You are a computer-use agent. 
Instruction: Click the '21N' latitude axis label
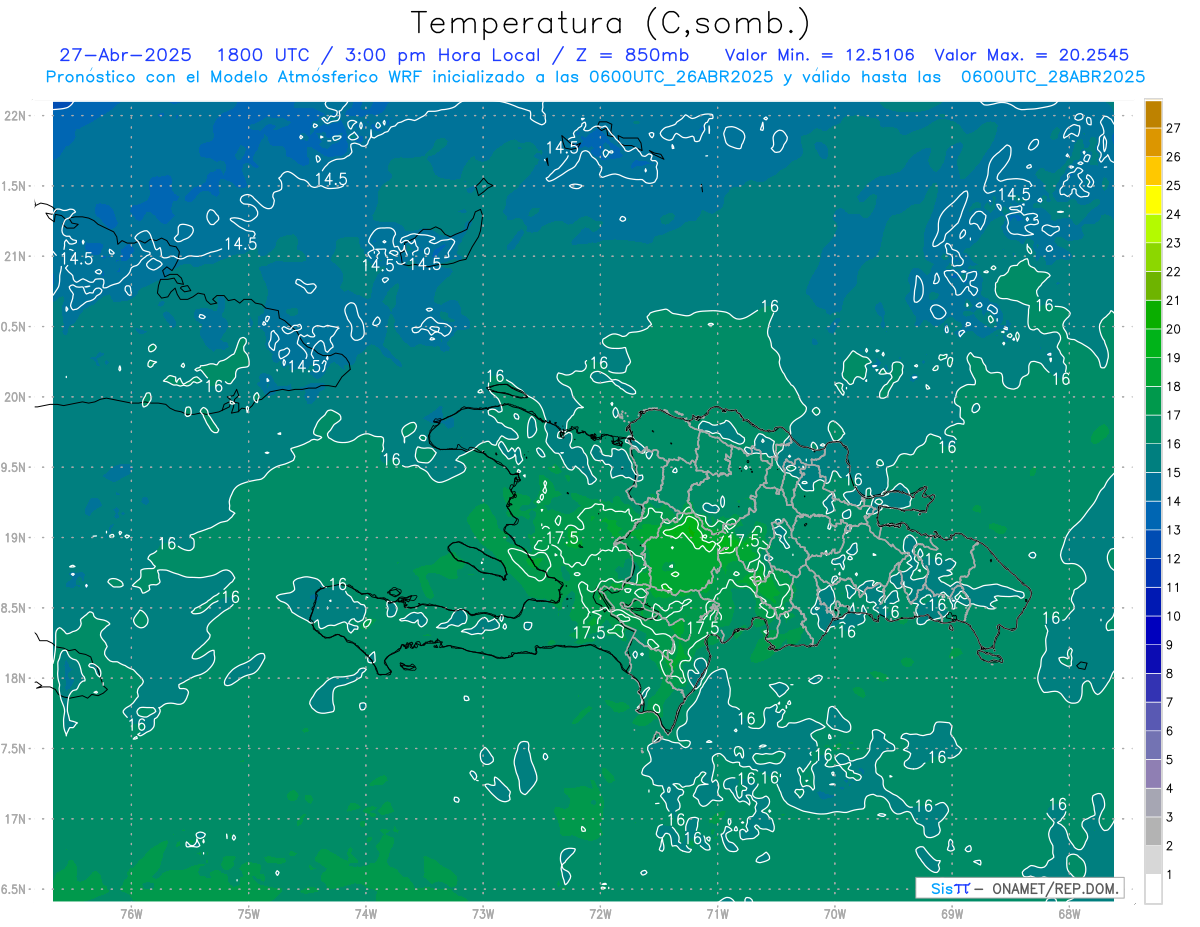point(15,256)
